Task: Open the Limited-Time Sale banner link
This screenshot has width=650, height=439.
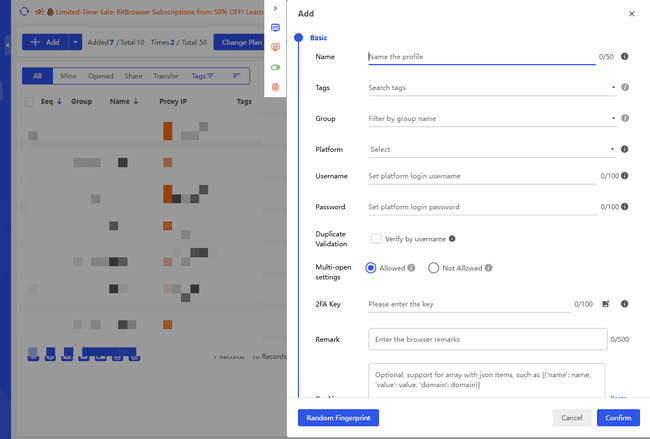Action: point(159,12)
